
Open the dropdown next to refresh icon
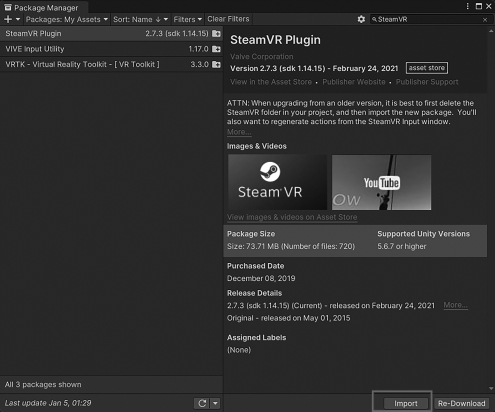(215, 403)
